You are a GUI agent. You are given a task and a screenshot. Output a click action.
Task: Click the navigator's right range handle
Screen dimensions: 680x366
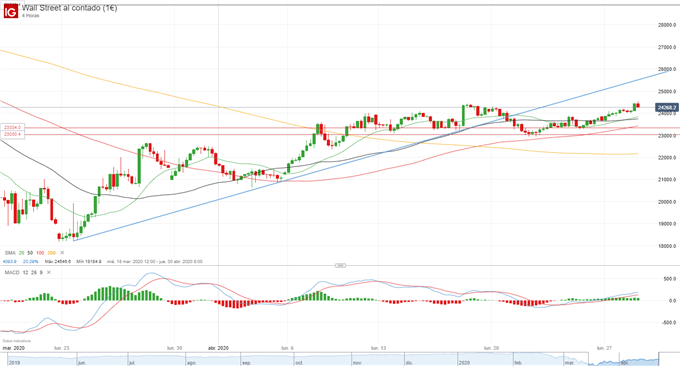coord(659,359)
